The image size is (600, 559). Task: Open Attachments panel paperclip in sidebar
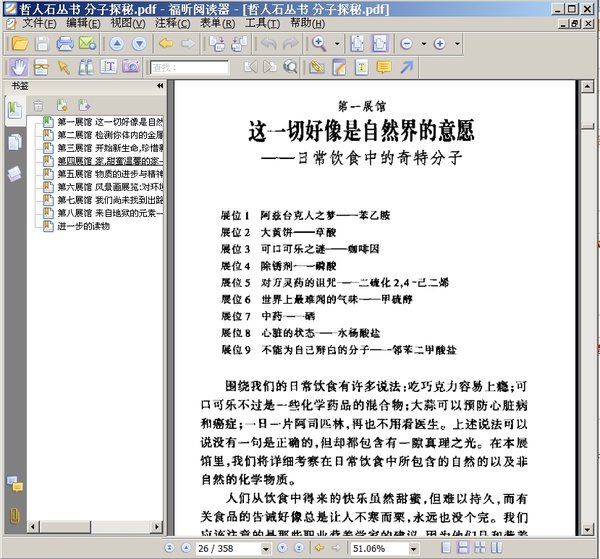[x=15, y=515]
